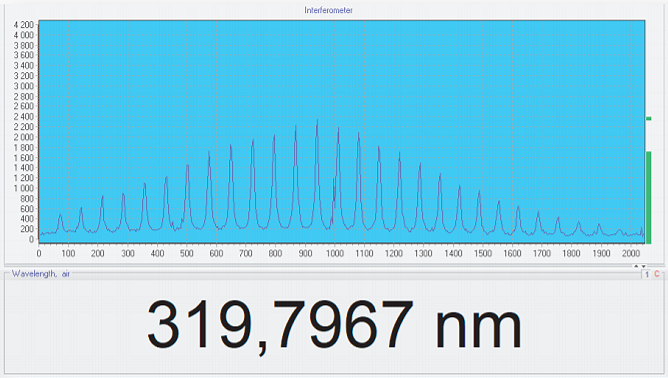
Task: Click the glitch spike near pixel 1000
Action: 334,192
